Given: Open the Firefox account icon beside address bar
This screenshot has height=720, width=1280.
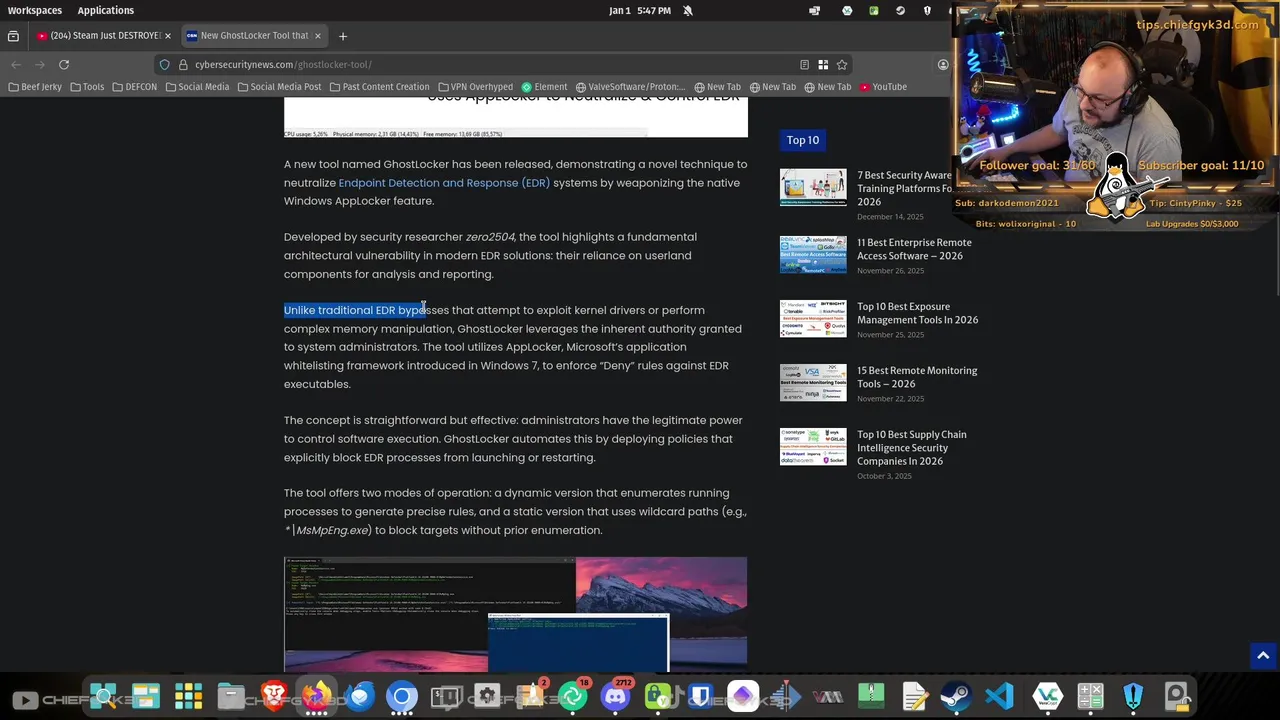Looking at the screenshot, I should [942, 64].
